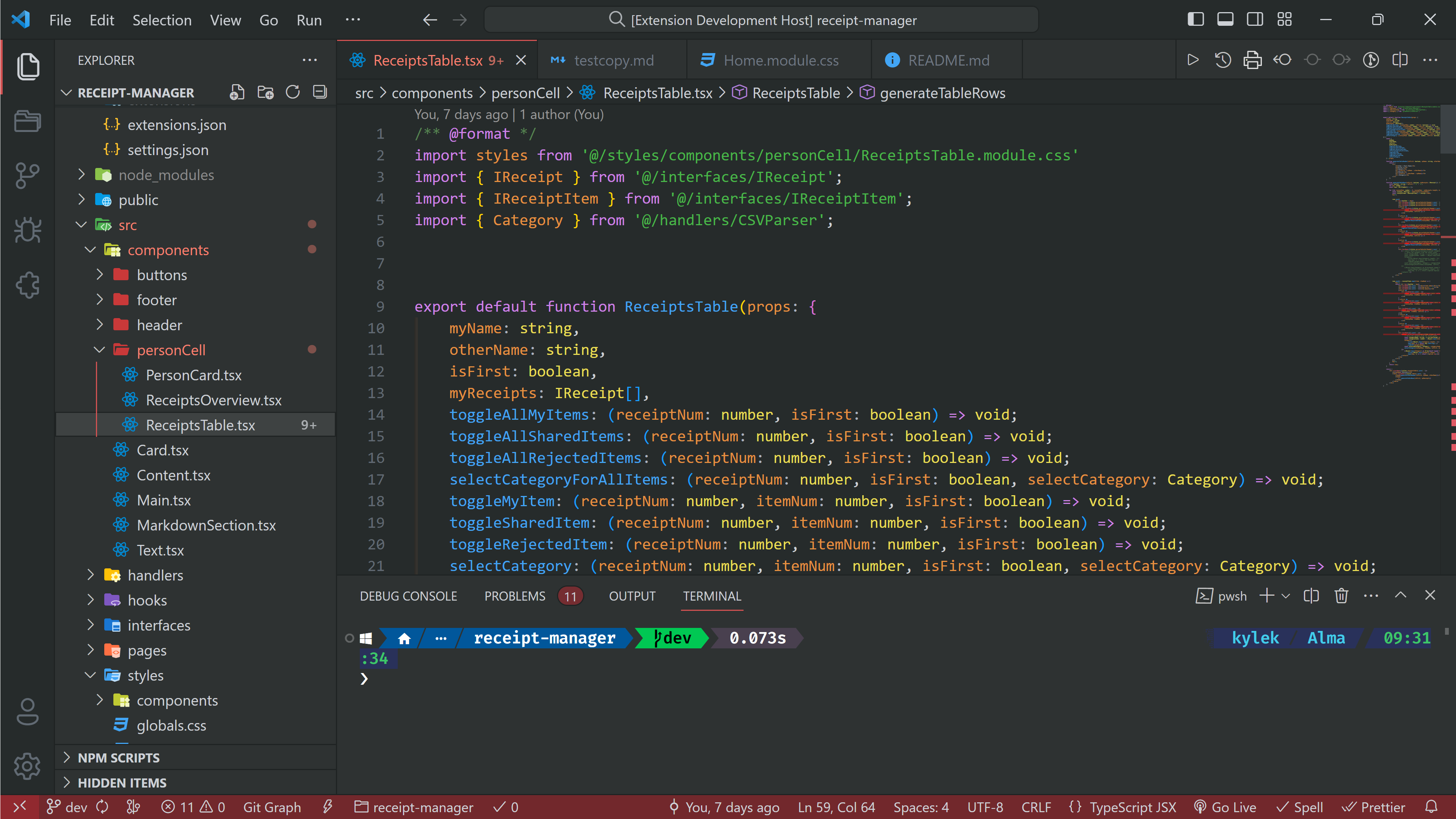Open the new terminal profile dropdown
The height and width of the screenshot is (819, 1456).
tap(1287, 596)
